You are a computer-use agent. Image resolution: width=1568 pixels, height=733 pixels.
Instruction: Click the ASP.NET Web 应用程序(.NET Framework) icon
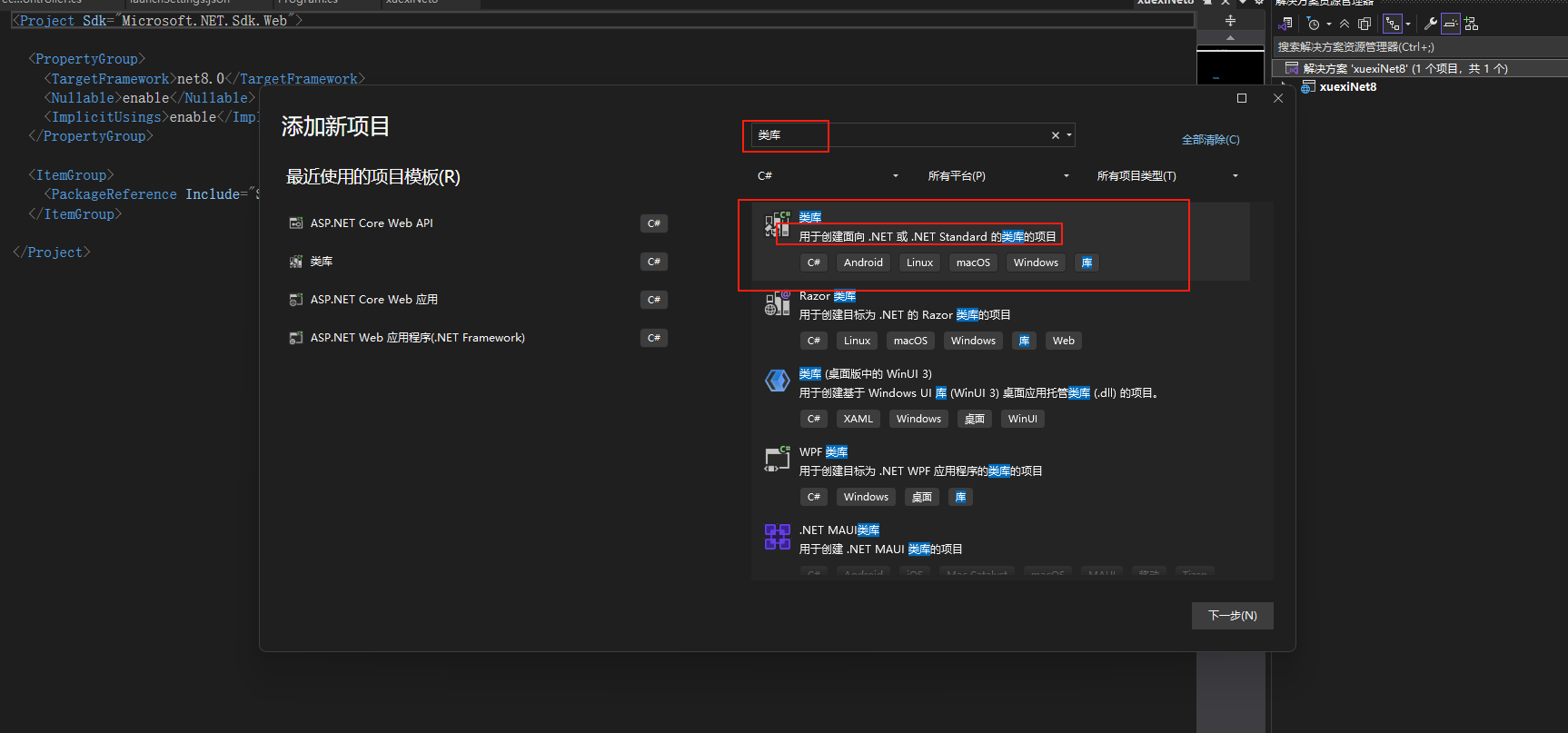point(295,338)
